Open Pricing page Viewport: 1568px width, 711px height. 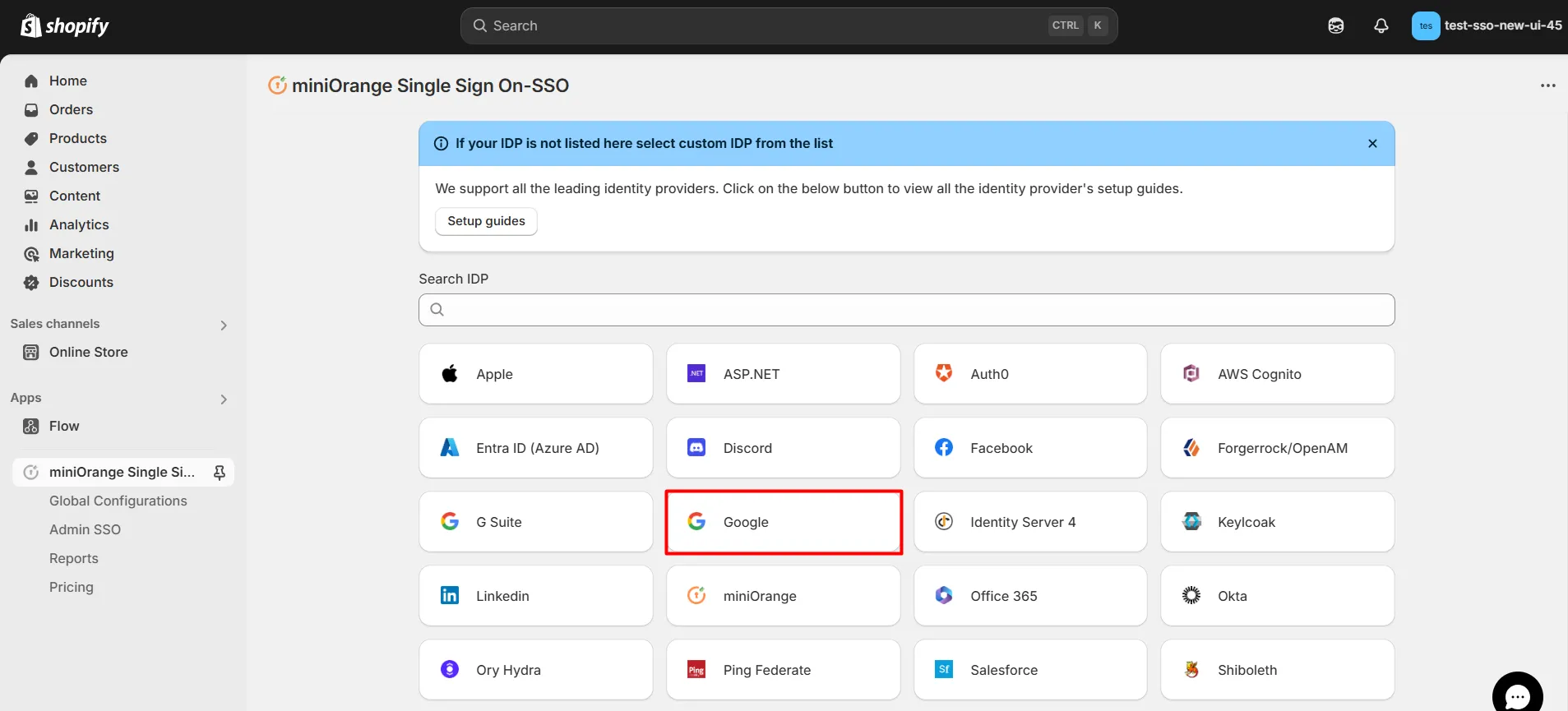(71, 587)
